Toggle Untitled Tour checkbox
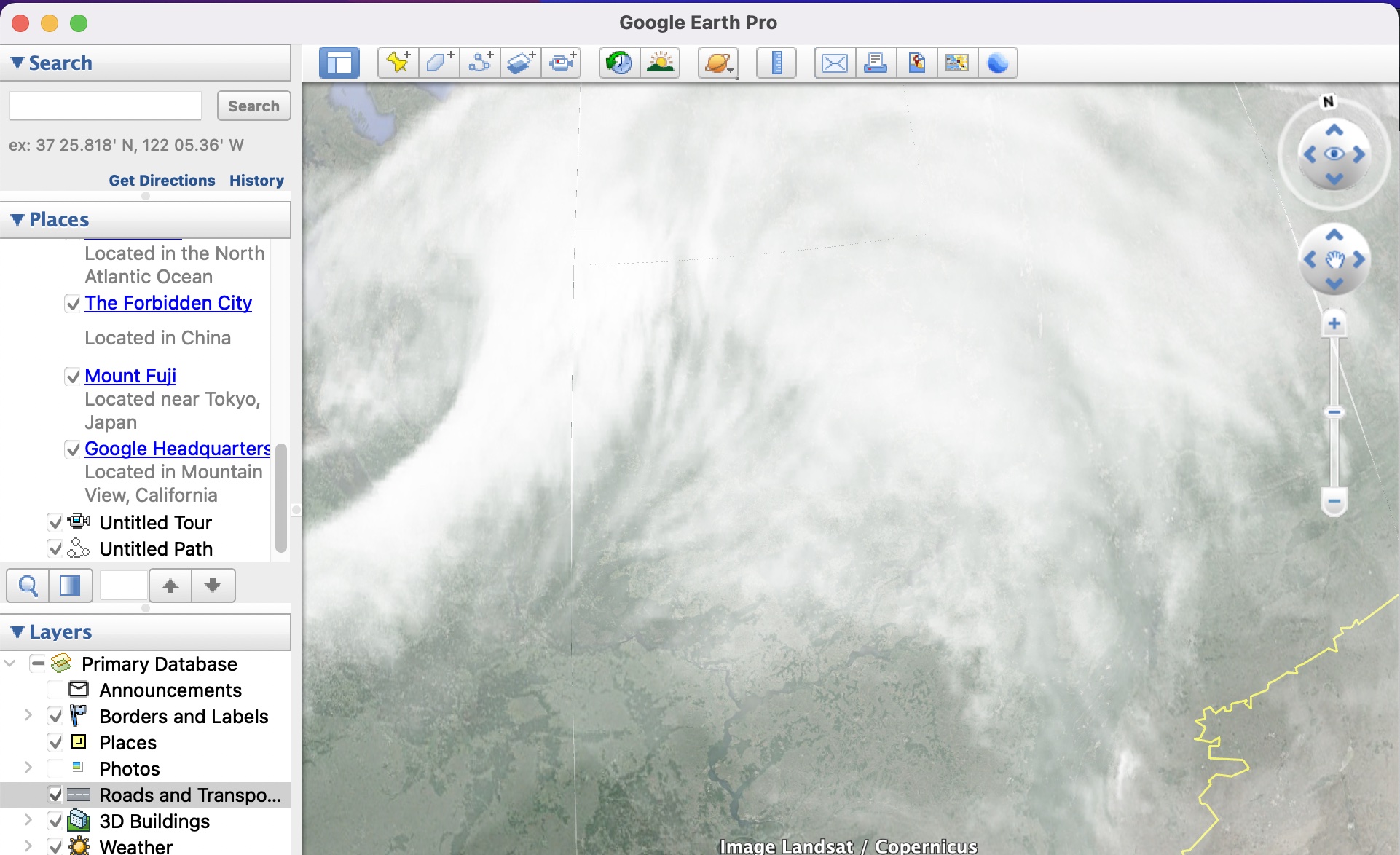 click(x=55, y=522)
